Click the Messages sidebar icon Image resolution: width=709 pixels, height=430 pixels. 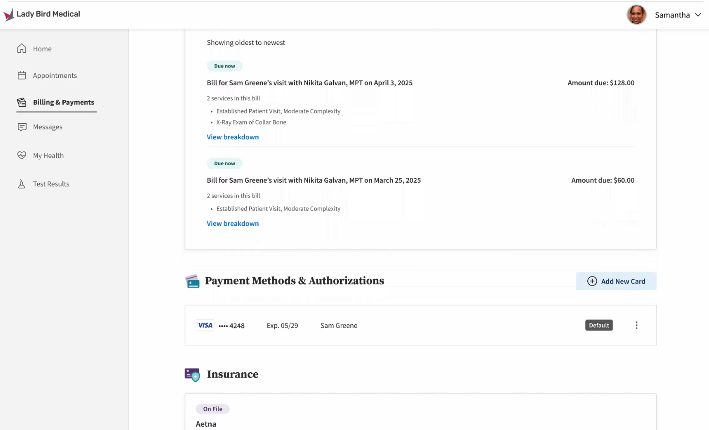pyautogui.click(x=22, y=127)
